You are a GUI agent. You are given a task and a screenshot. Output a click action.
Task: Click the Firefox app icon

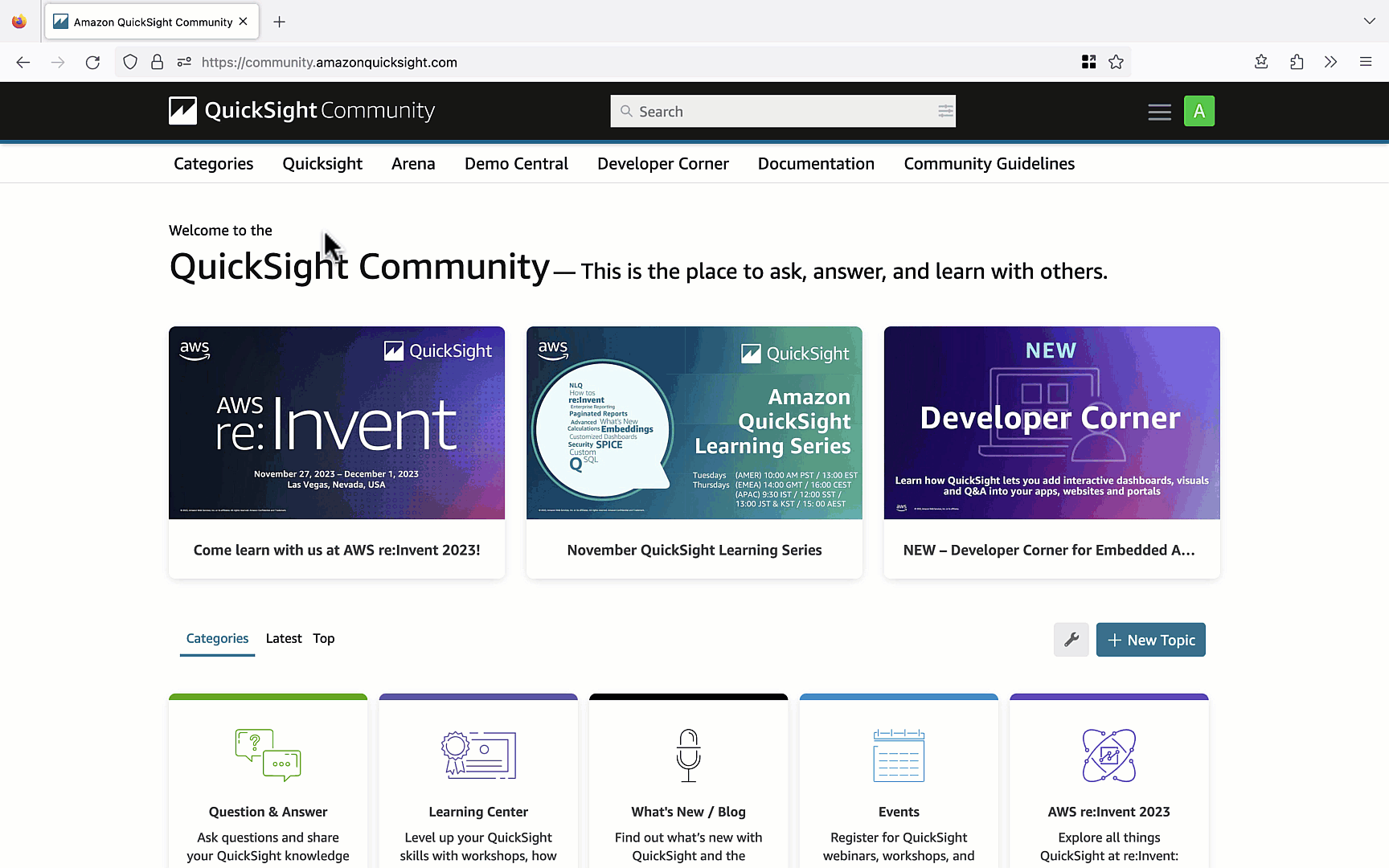click(19, 22)
